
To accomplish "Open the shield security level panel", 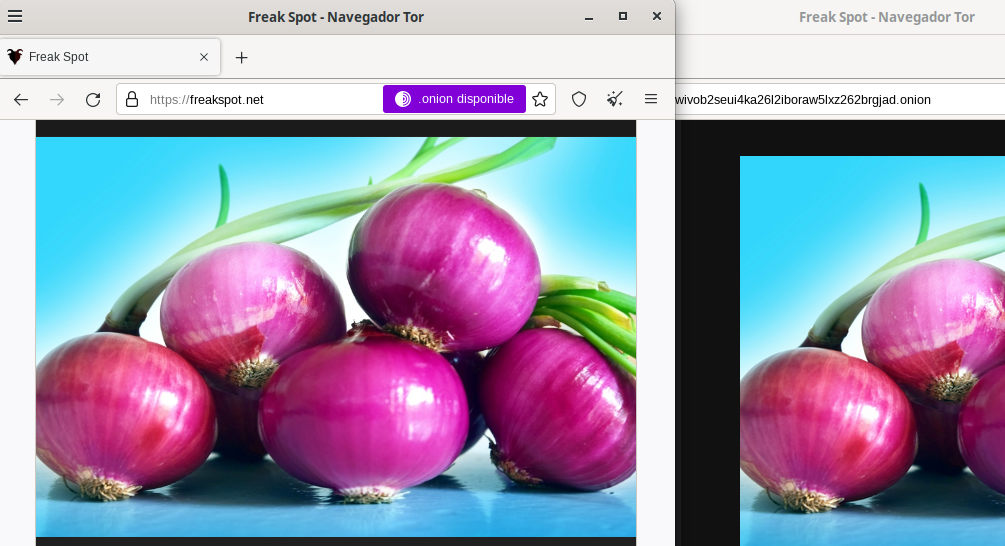I will coord(579,99).
